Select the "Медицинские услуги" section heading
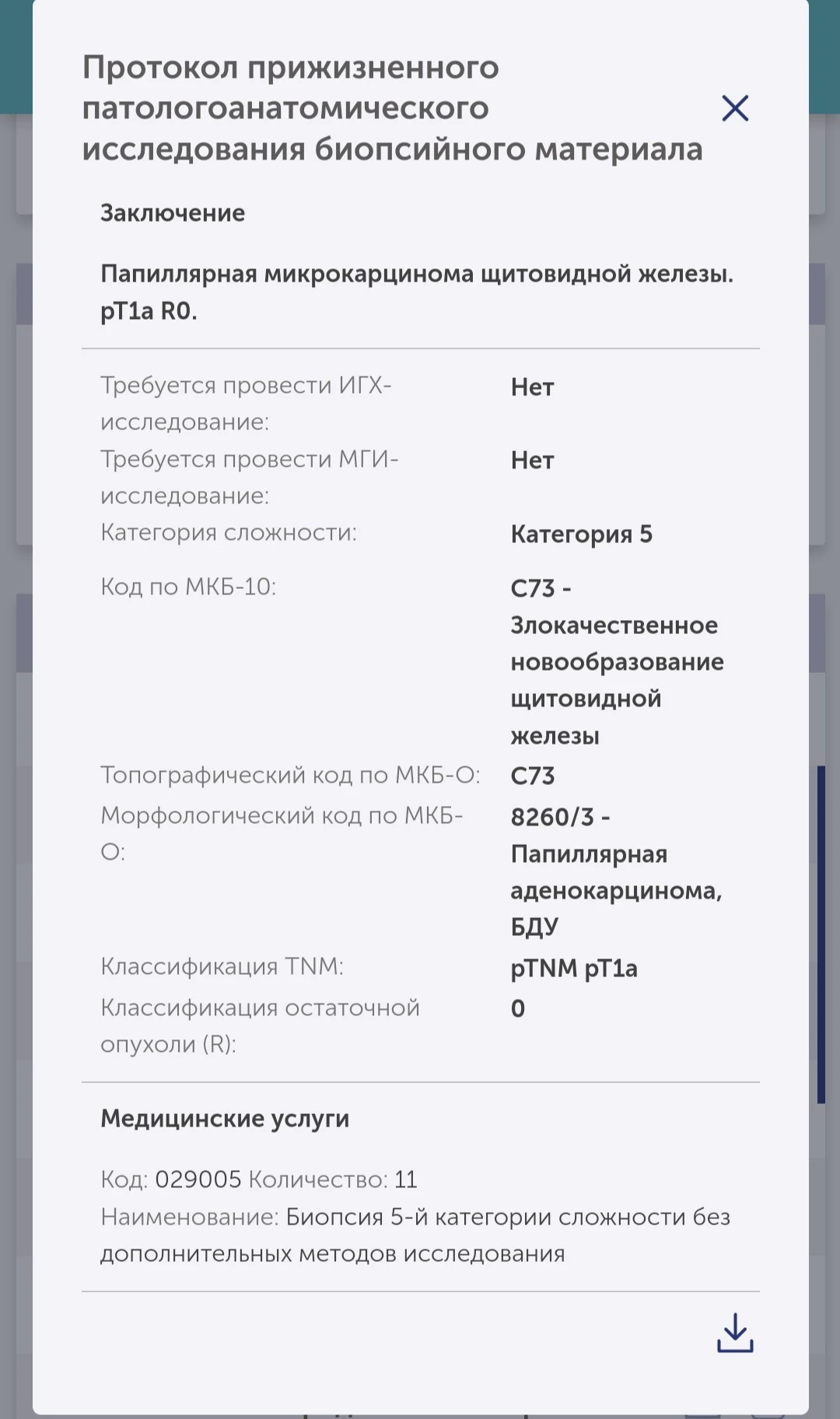Image resolution: width=840 pixels, height=1419 pixels. (x=225, y=1119)
